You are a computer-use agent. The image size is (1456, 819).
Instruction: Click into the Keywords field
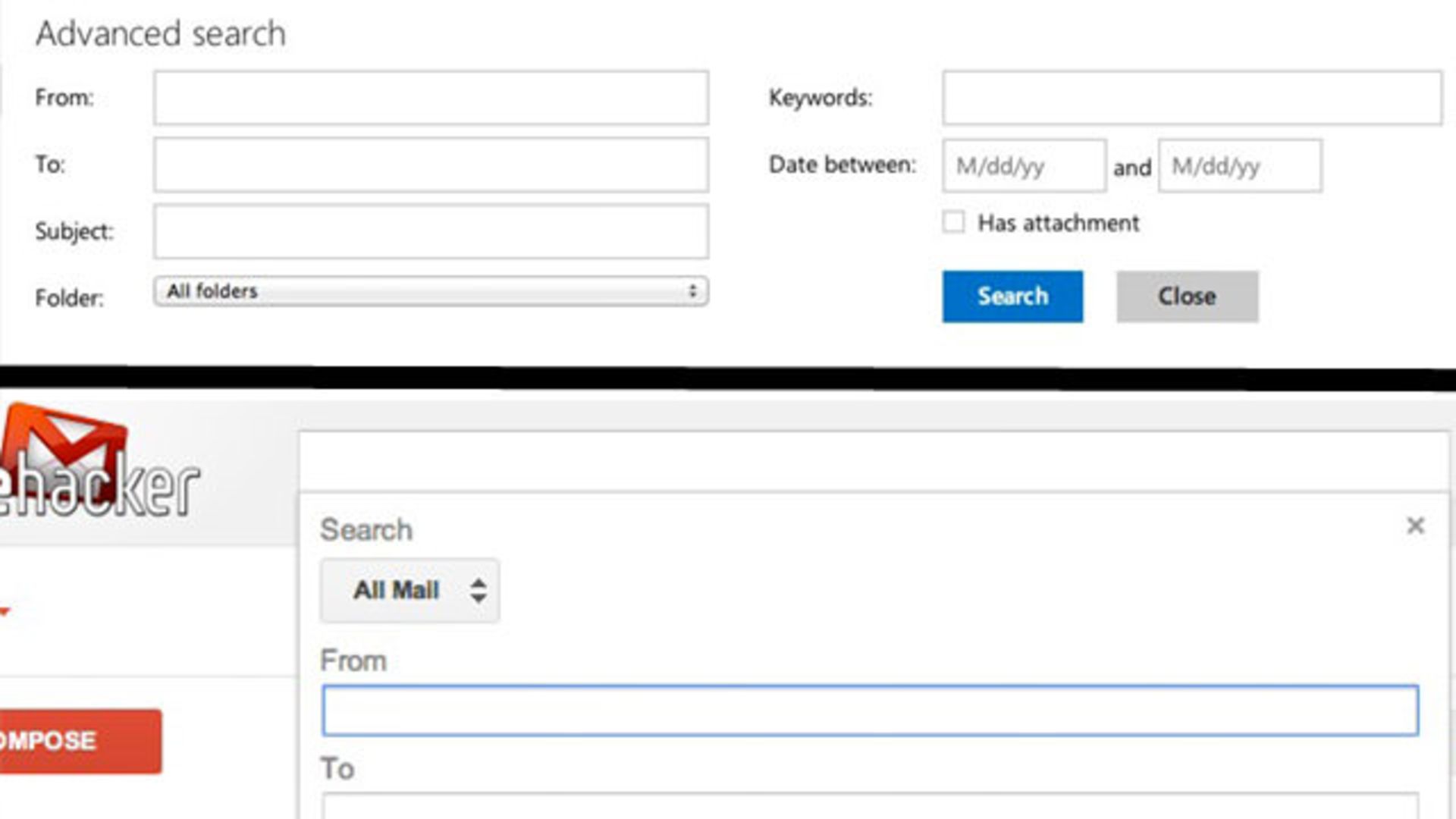pos(1194,97)
